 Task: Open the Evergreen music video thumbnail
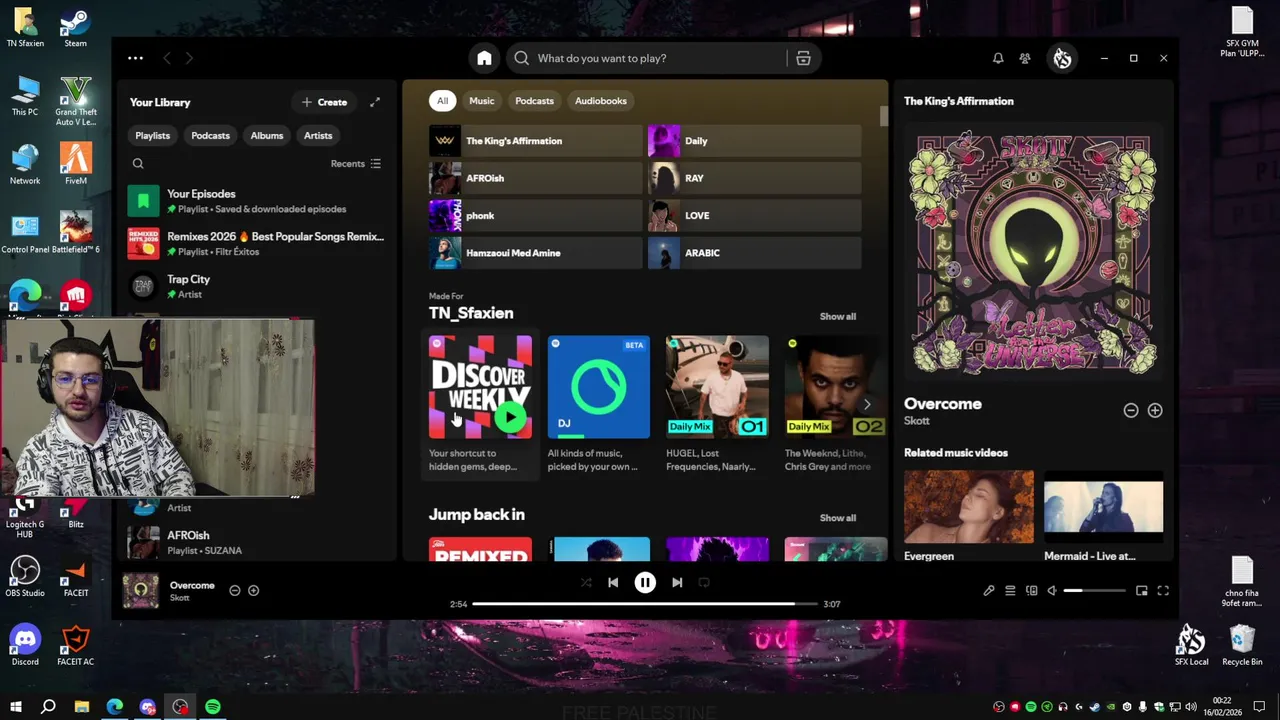point(969,507)
